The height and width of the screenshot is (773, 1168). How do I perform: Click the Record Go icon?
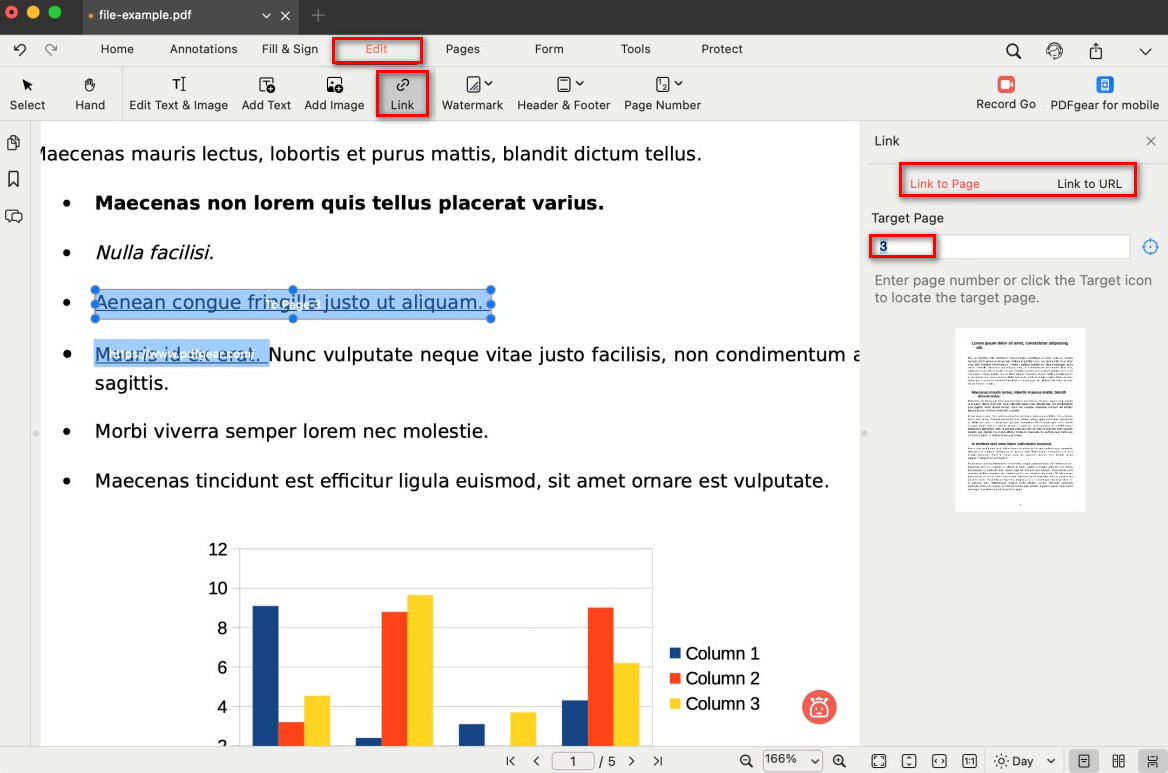(1005, 85)
